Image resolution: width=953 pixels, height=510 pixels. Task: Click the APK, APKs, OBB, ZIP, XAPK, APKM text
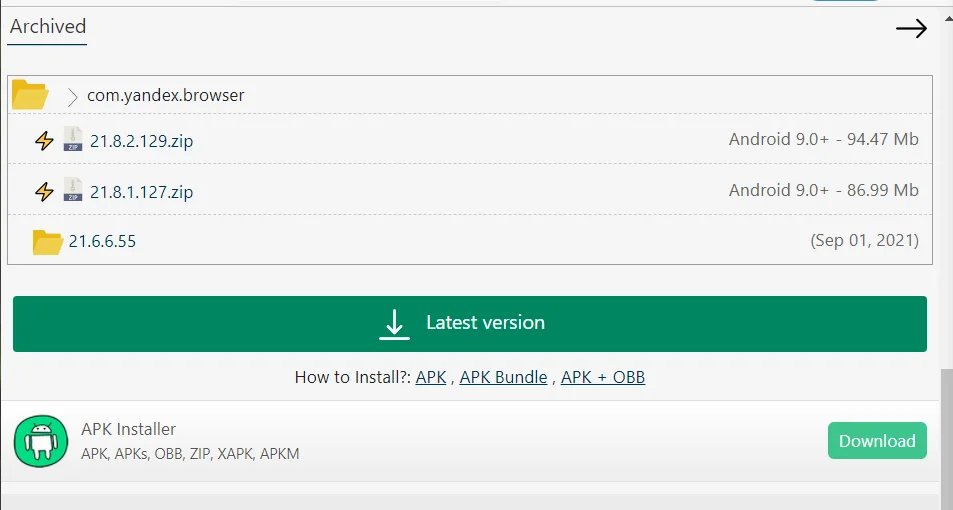pyautogui.click(x=190, y=454)
